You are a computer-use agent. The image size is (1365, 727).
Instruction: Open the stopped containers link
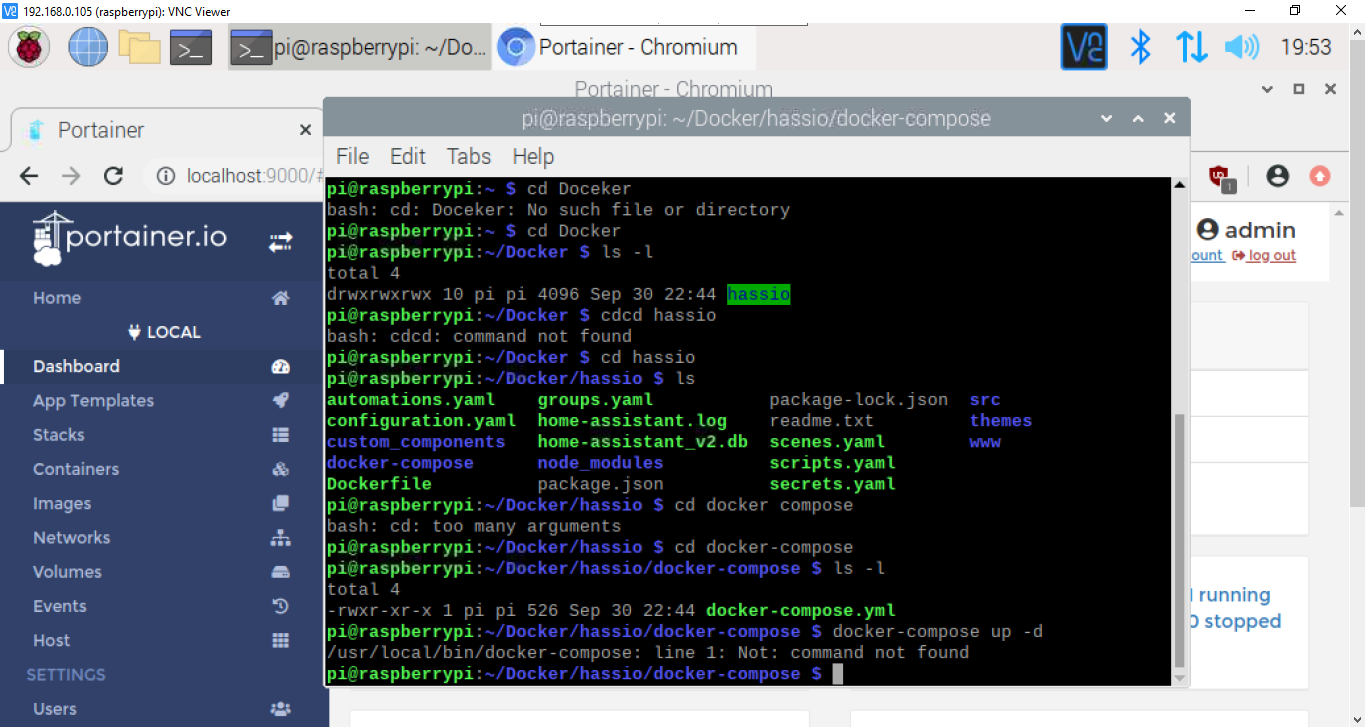tap(1236, 621)
